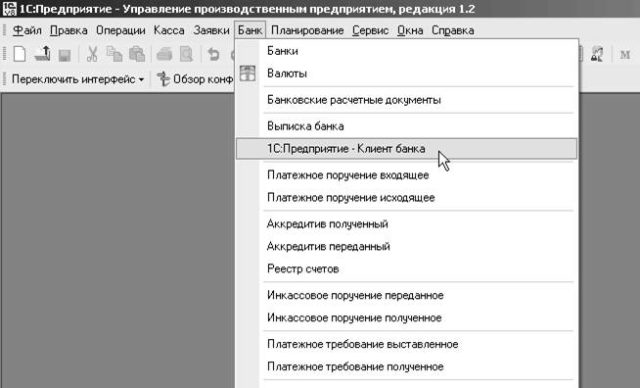
Task: Click the New document toolbar icon
Action: click(x=20, y=54)
